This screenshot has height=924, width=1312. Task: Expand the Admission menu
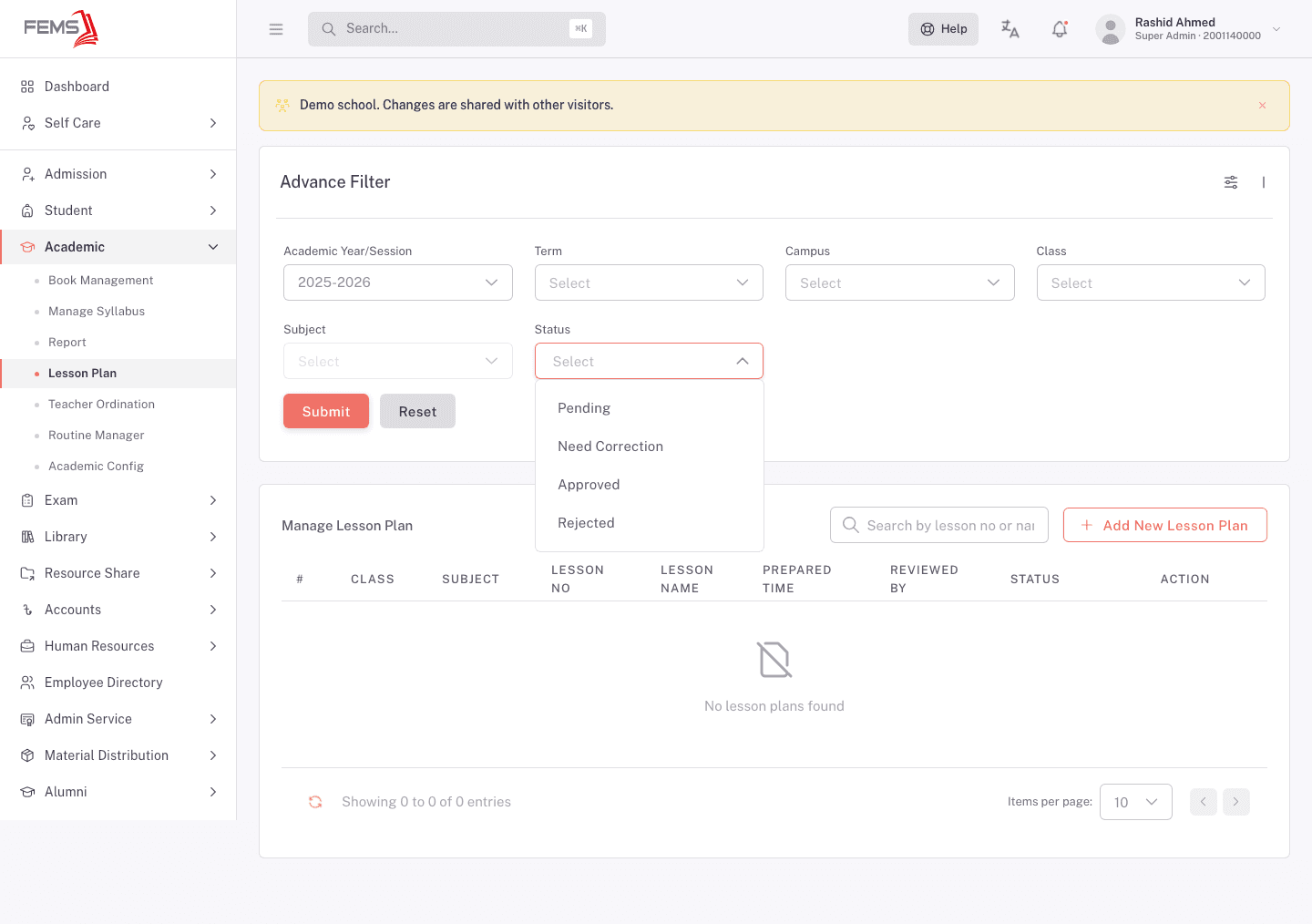(118, 174)
